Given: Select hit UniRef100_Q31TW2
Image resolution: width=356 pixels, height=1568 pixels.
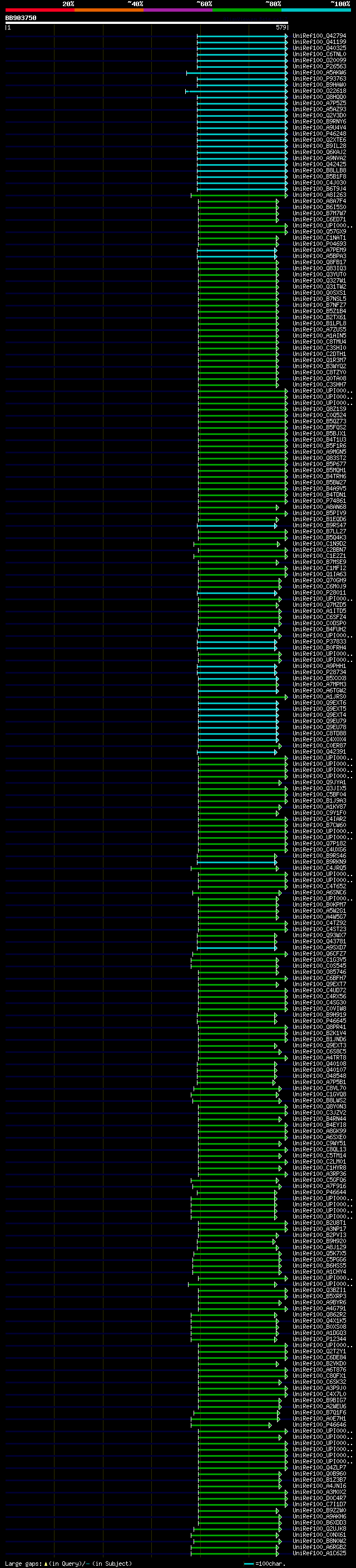Looking at the screenshot, I should point(319,286).
